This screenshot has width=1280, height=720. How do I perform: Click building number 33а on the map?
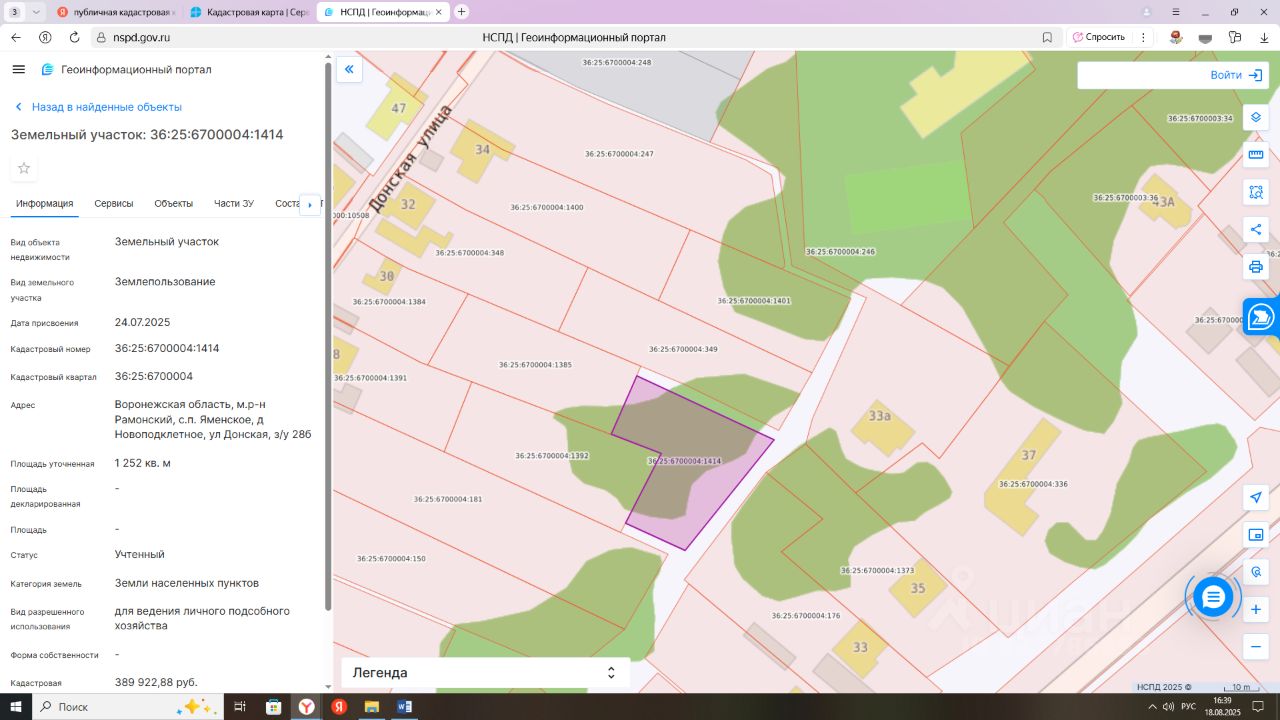click(879, 416)
